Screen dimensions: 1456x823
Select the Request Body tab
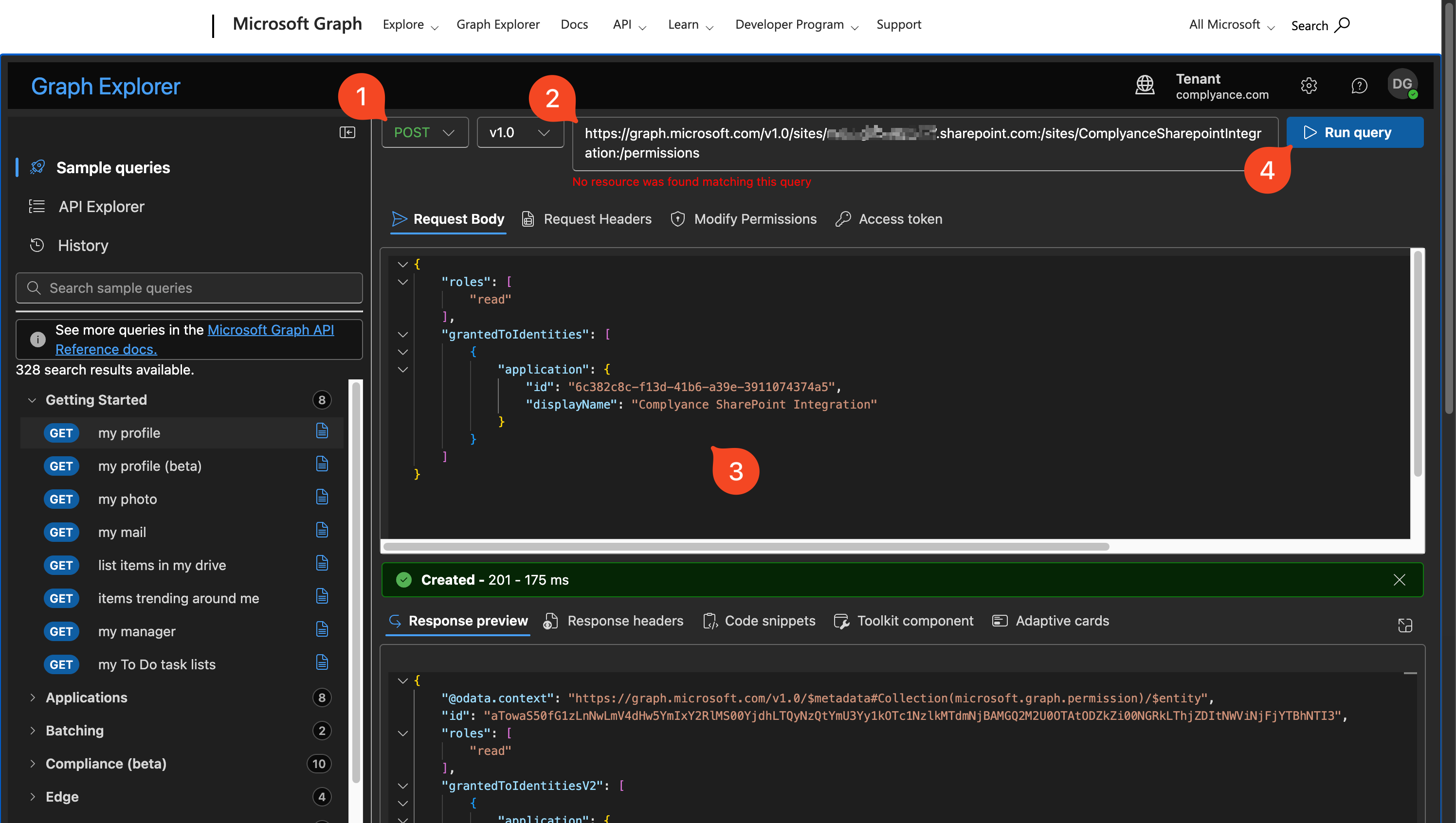tap(448, 219)
